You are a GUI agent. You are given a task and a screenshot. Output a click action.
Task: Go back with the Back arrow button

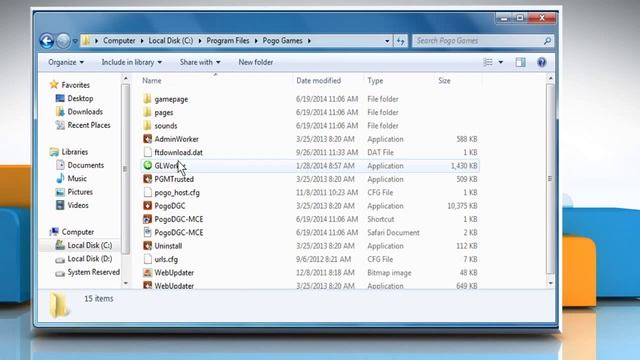point(47,41)
